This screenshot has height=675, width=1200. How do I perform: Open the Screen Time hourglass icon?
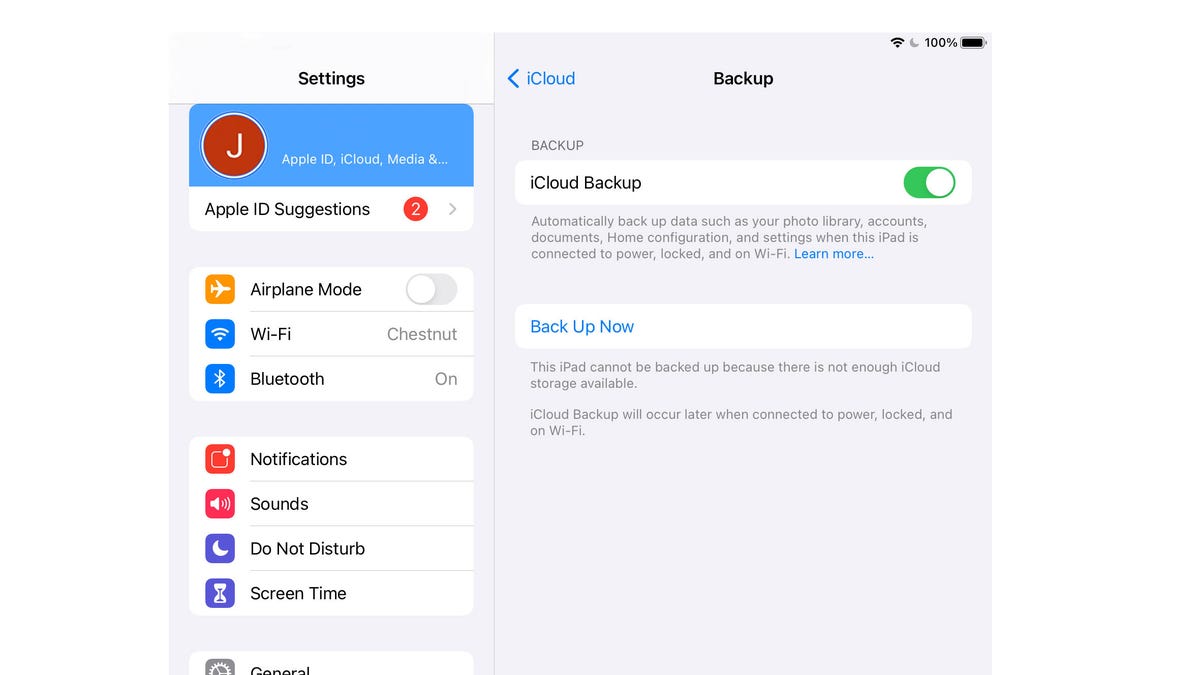click(x=220, y=593)
